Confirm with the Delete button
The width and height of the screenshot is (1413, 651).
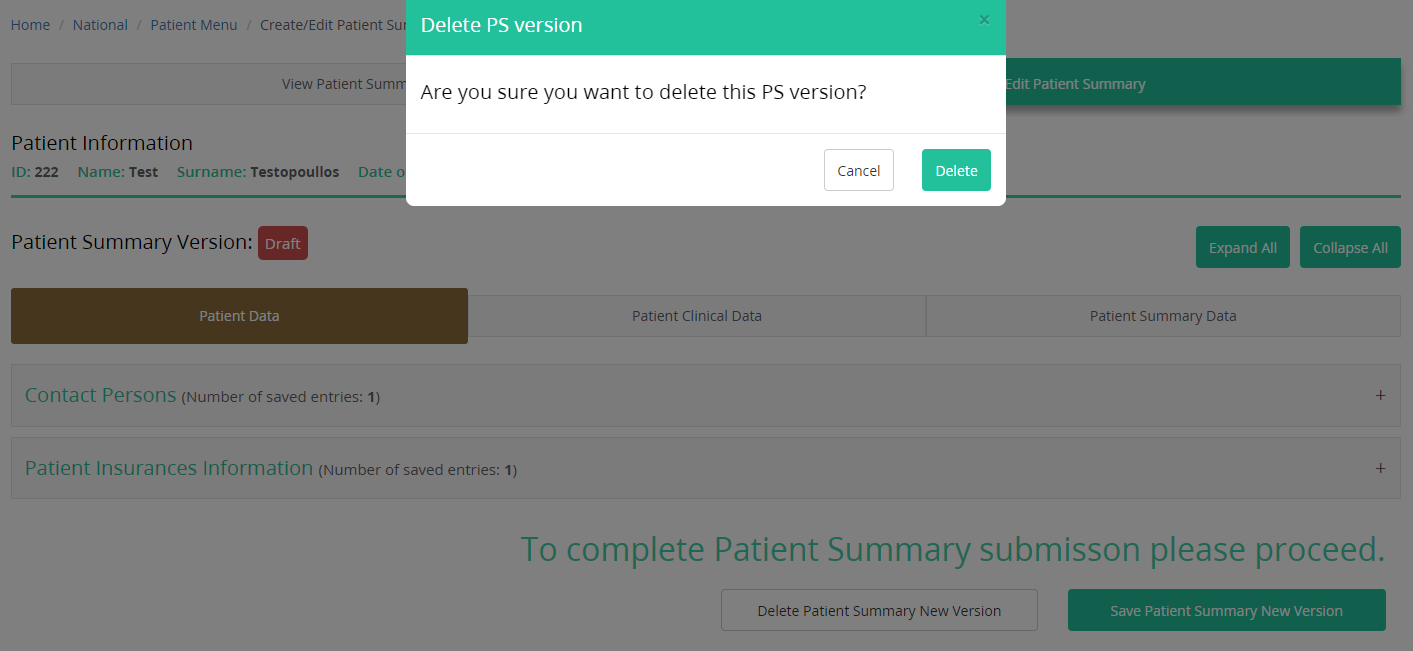(956, 170)
